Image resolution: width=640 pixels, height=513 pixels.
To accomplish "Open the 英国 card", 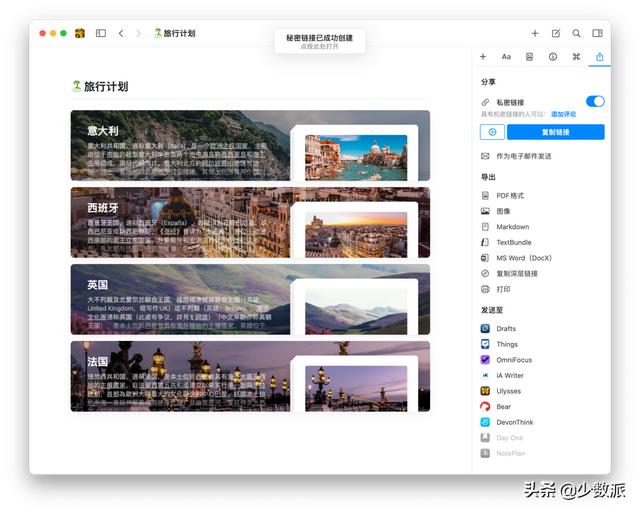I will [x=250, y=299].
